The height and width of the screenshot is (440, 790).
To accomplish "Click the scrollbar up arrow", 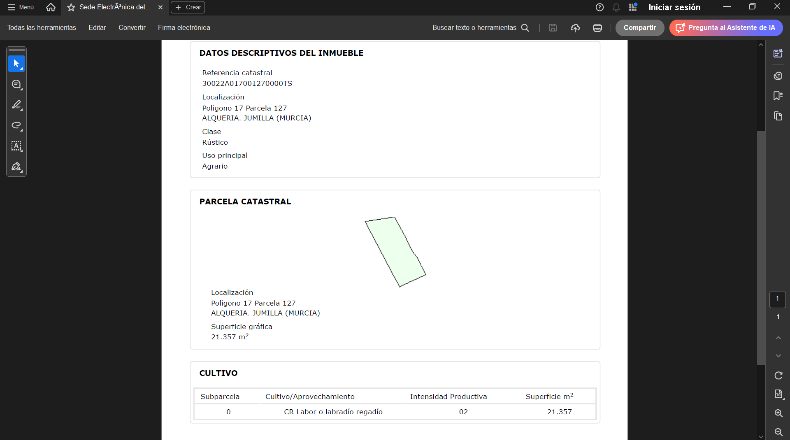I will click(x=761, y=45).
